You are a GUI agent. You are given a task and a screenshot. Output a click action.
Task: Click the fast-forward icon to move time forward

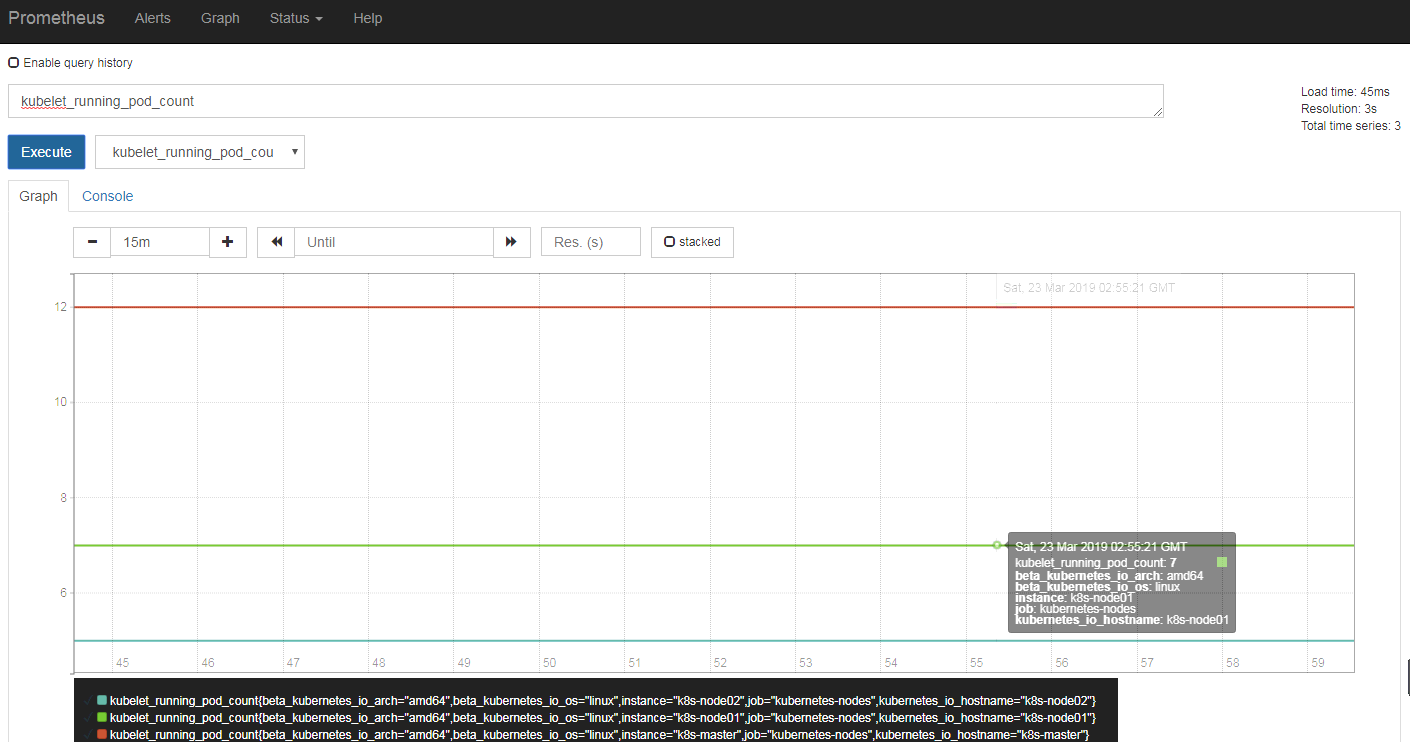pos(511,242)
